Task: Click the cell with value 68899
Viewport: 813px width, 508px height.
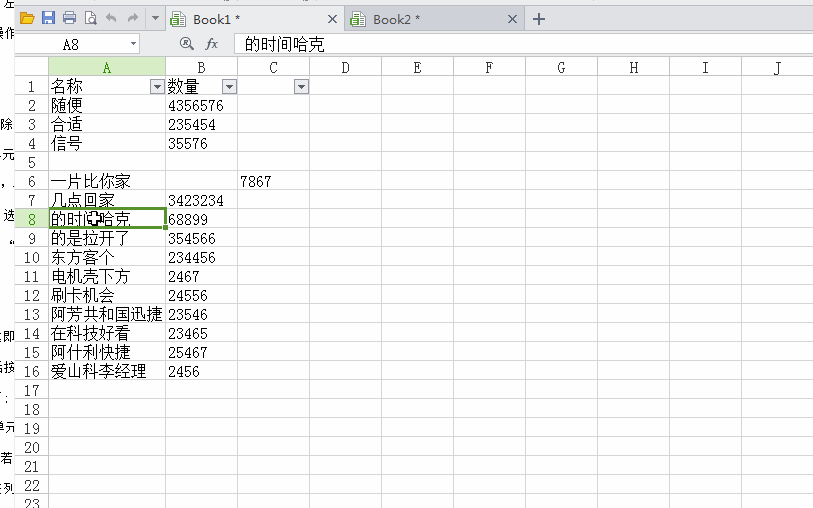Action: (x=201, y=219)
